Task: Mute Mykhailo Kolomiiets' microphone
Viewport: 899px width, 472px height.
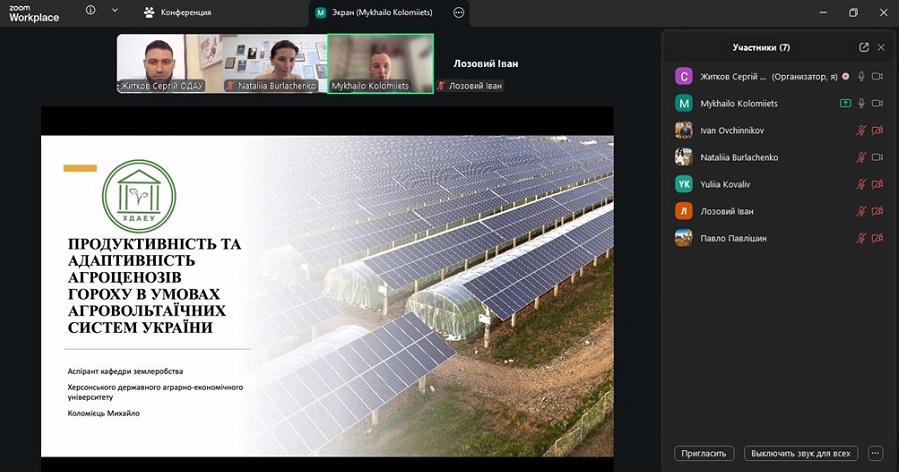Action: [861, 103]
